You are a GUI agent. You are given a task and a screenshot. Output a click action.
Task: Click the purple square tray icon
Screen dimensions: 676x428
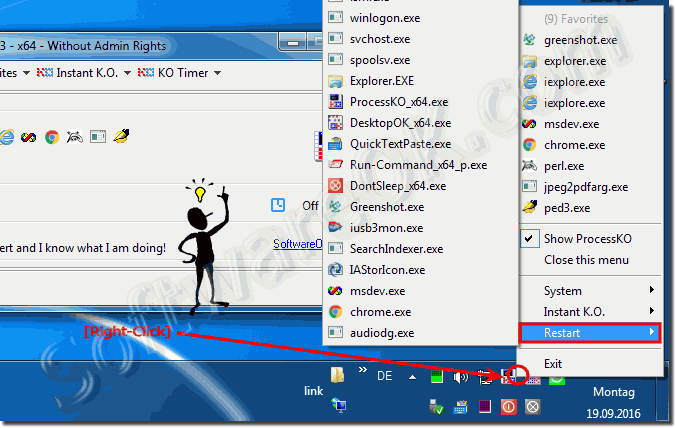pyautogui.click(x=485, y=406)
